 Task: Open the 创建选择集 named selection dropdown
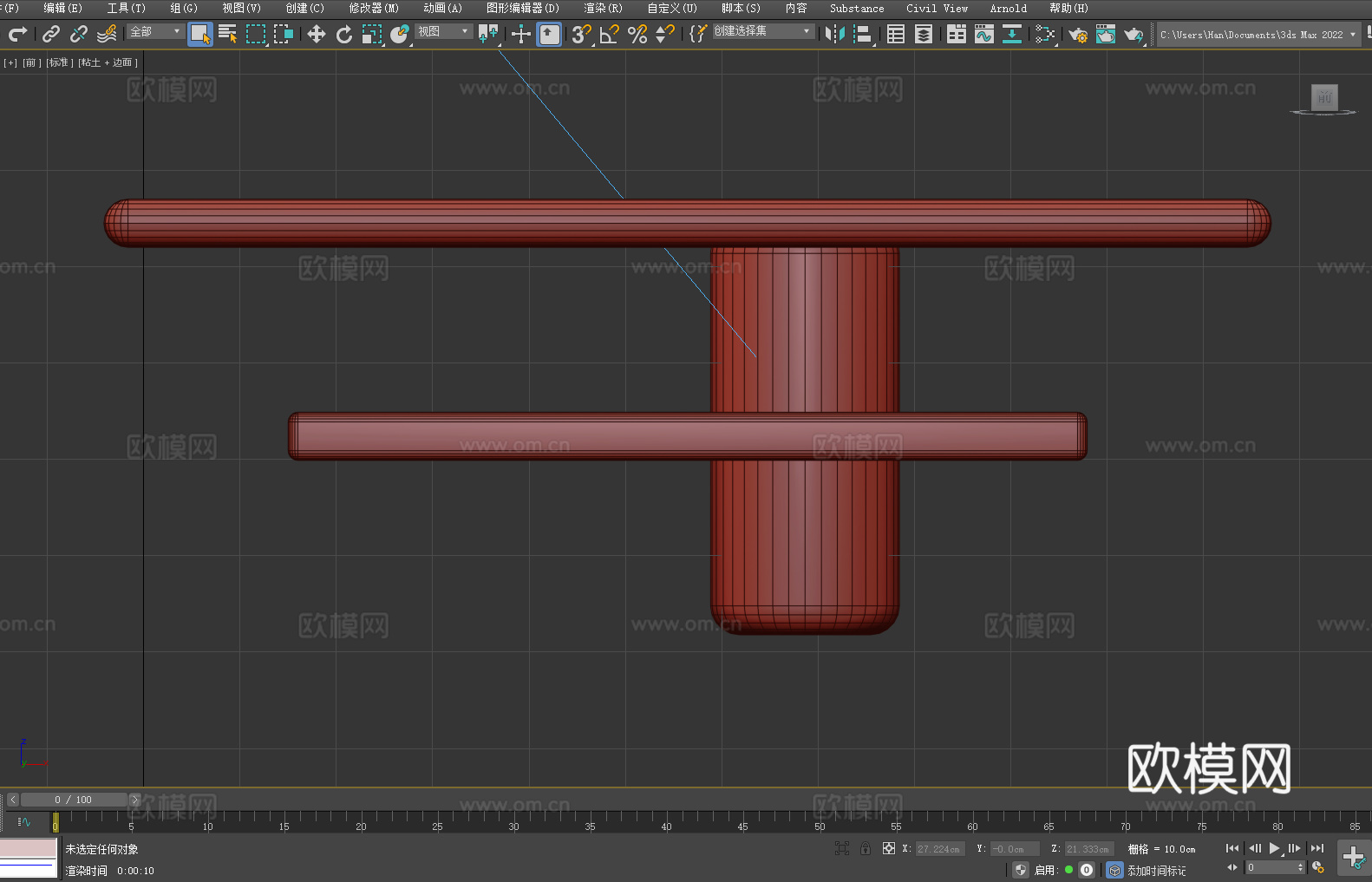(762, 31)
